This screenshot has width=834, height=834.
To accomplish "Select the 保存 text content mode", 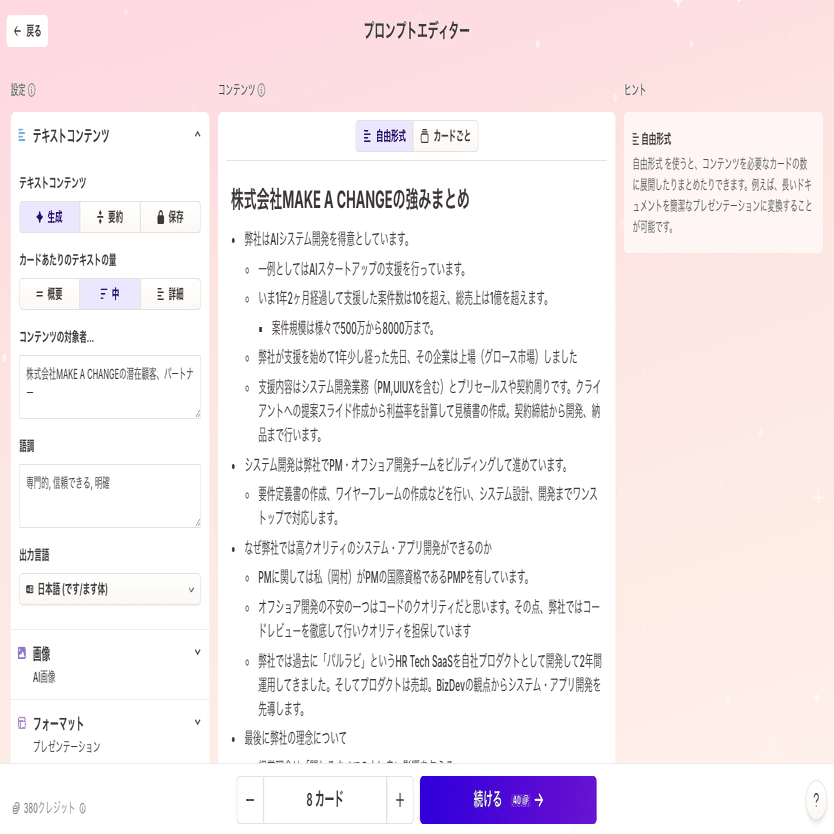I will [x=170, y=217].
